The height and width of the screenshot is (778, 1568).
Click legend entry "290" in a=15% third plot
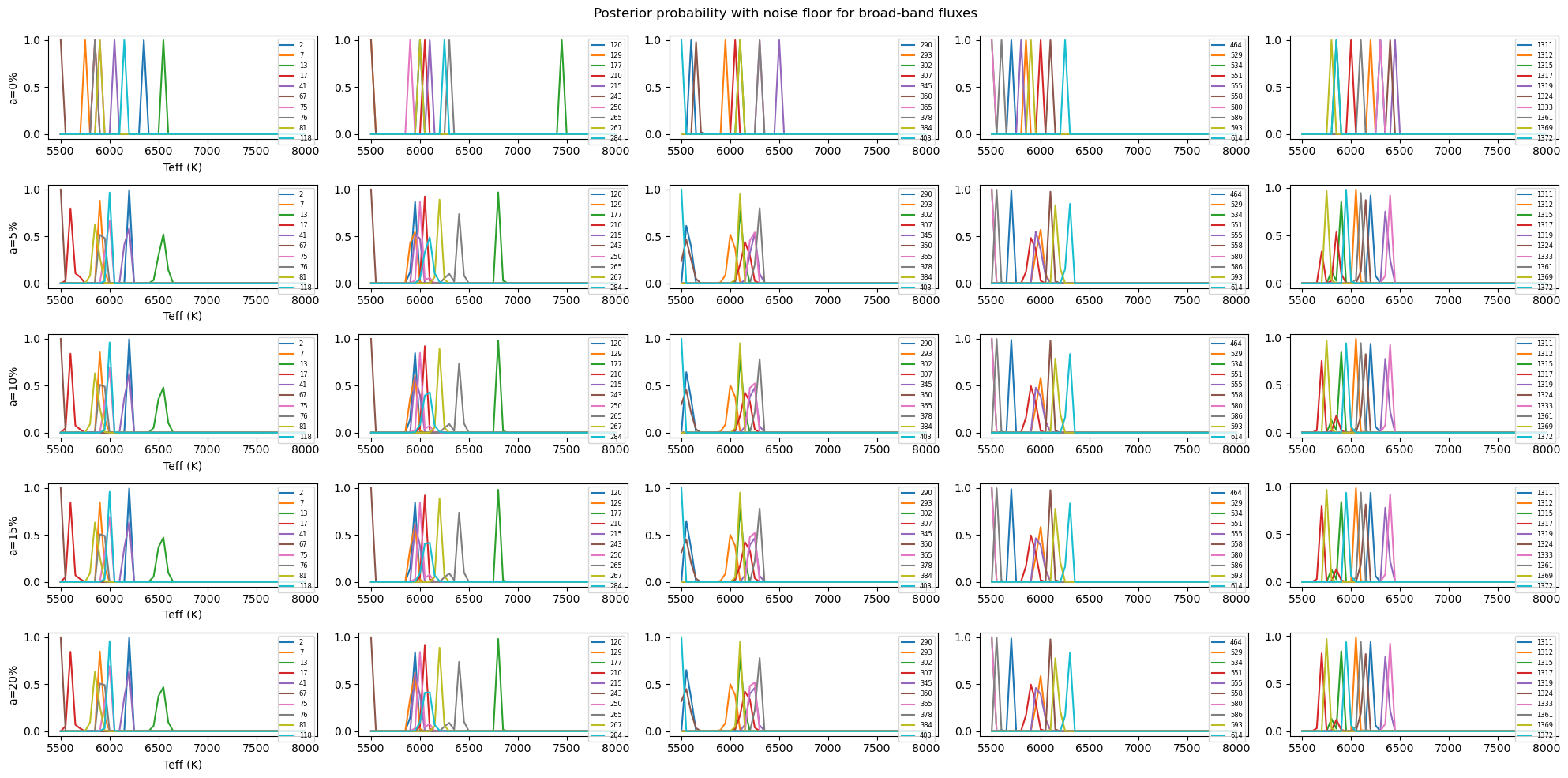tap(925, 493)
